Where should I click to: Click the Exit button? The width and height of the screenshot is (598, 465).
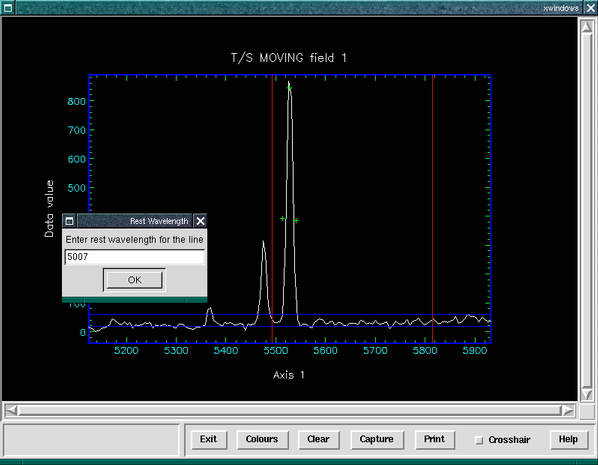coord(209,439)
